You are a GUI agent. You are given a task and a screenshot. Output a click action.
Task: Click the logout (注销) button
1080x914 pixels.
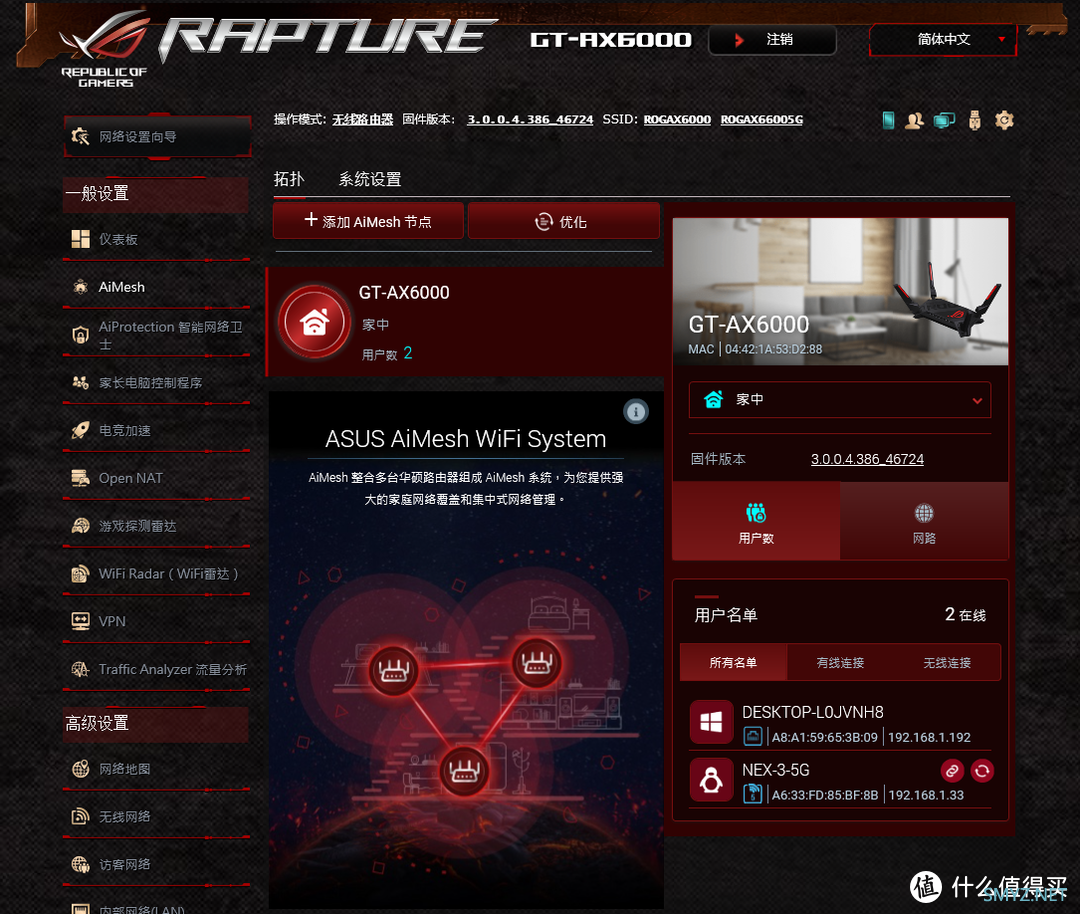[x=772, y=40]
